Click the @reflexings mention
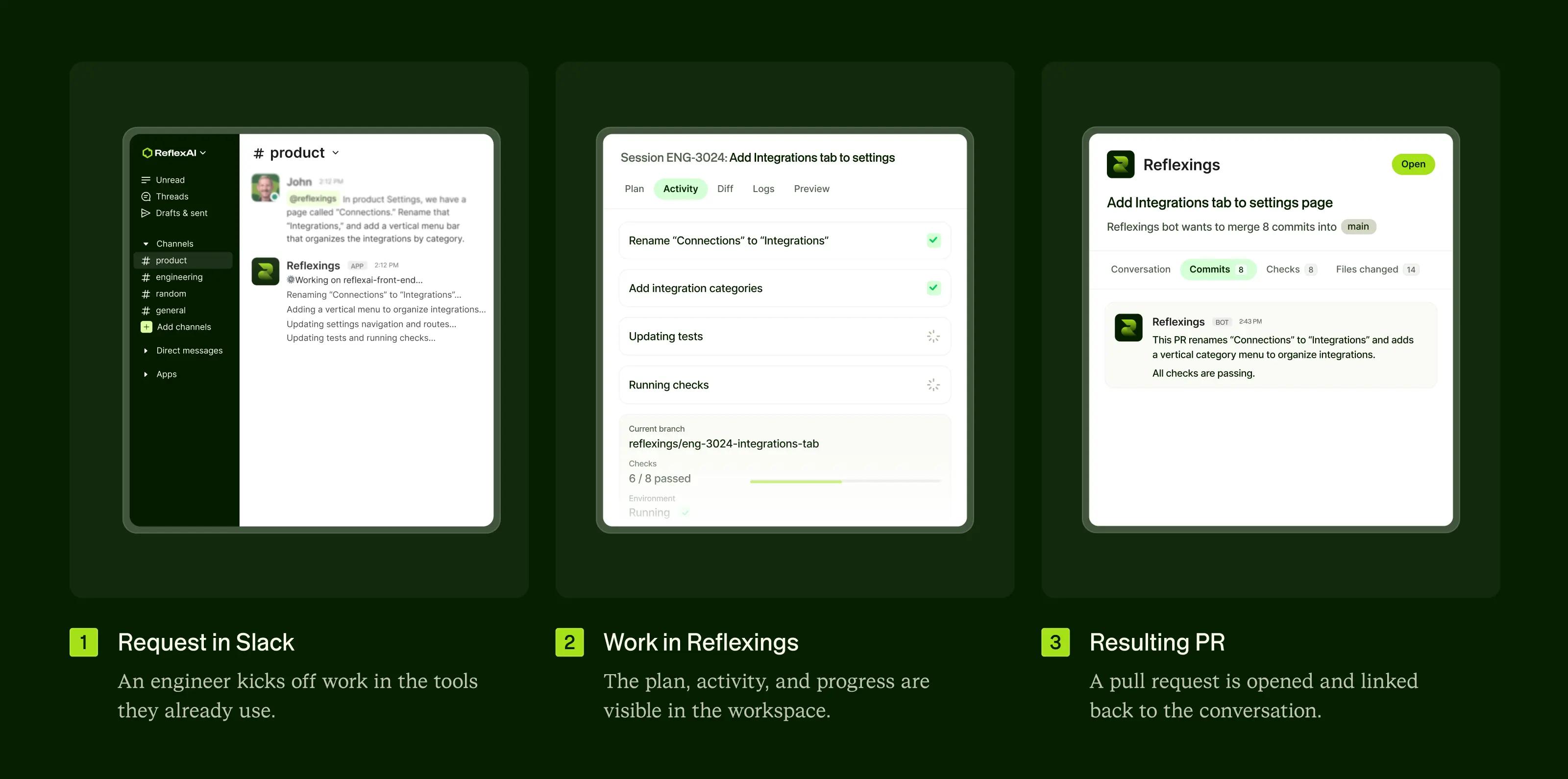This screenshot has height=779, width=1568. click(x=313, y=198)
